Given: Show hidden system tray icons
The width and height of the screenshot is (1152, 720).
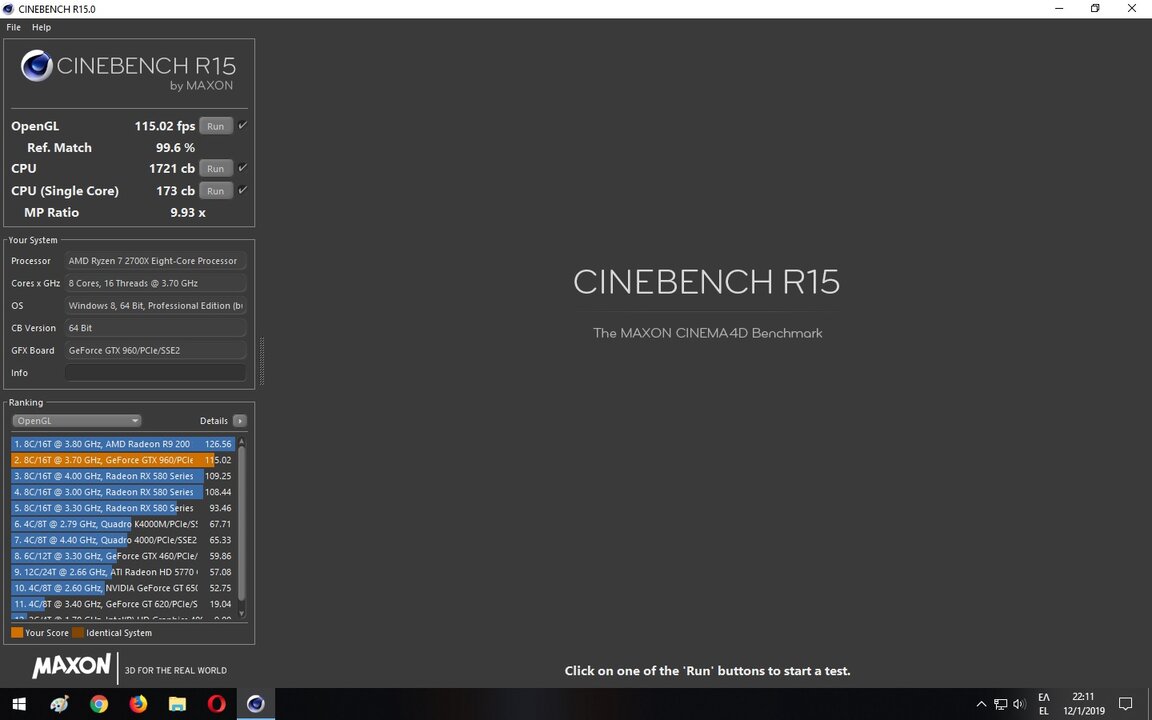Looking at the screenshot, I should [x=981, y=704].
